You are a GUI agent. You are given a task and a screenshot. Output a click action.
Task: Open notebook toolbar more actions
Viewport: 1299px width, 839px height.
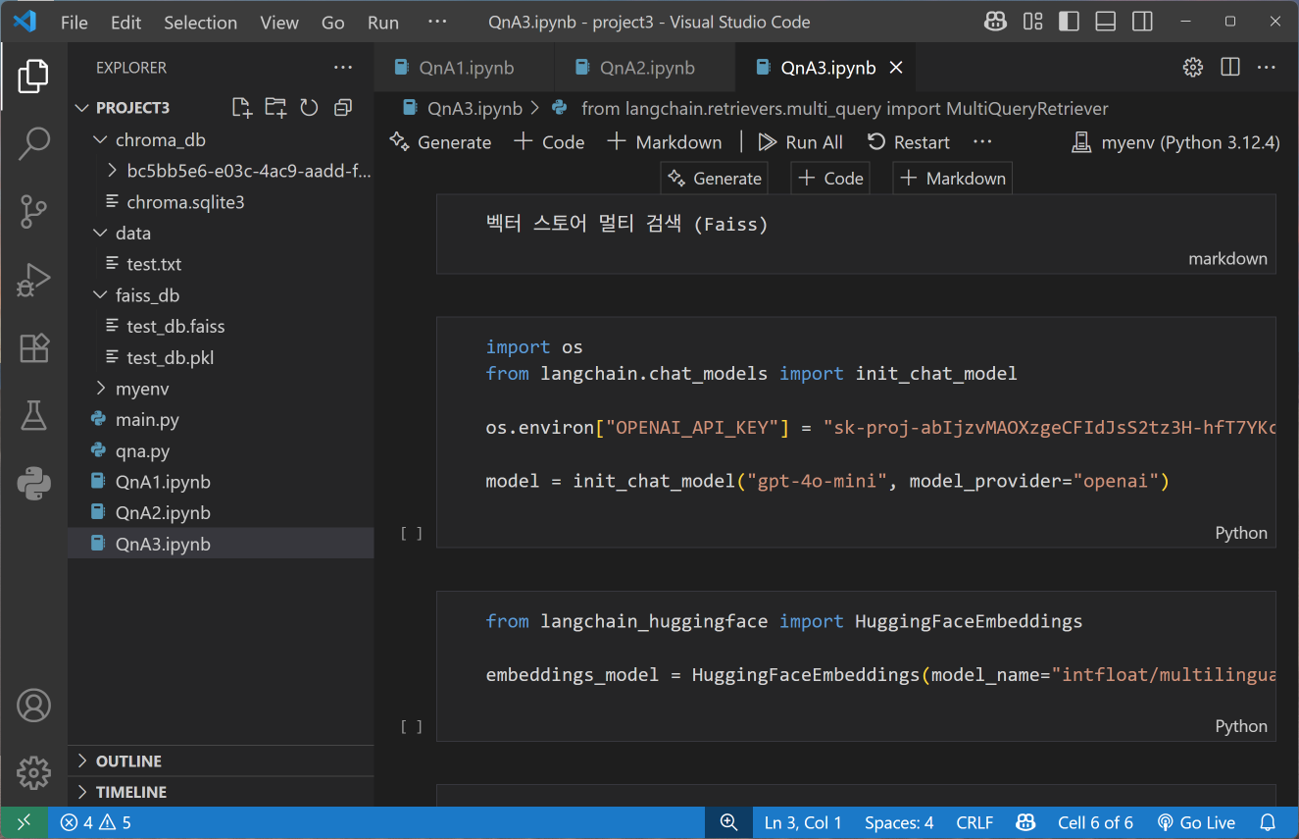[x=983, y=143]
